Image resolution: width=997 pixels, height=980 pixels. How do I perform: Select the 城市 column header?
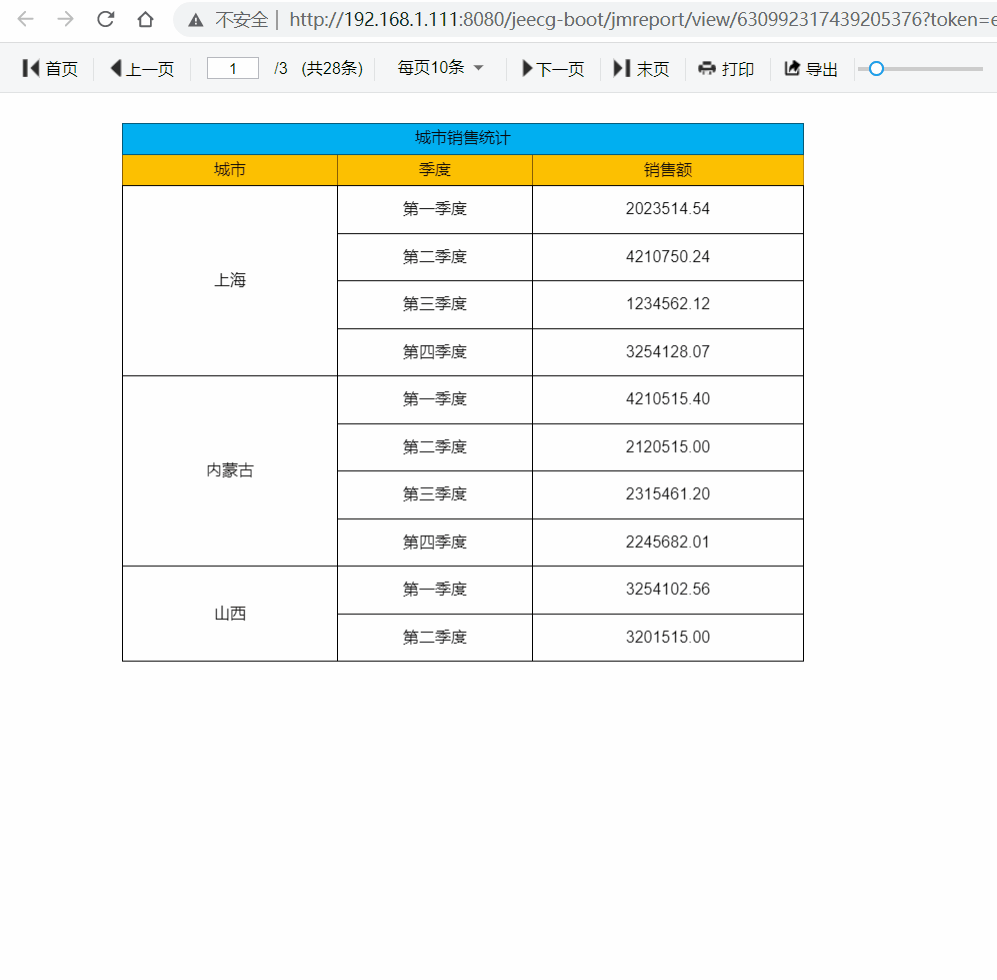click(230, 170)
